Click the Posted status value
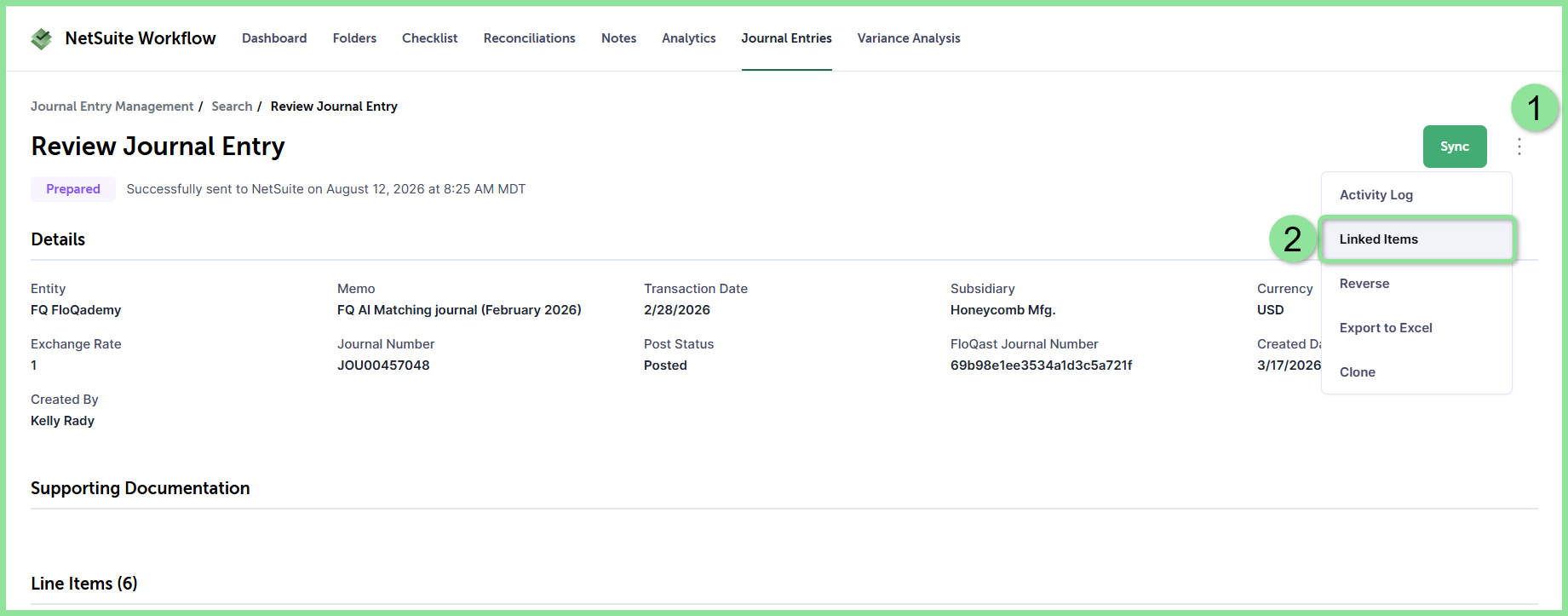Image resolution: width=1568 pixels, height=616 pixels. point(665,366)
